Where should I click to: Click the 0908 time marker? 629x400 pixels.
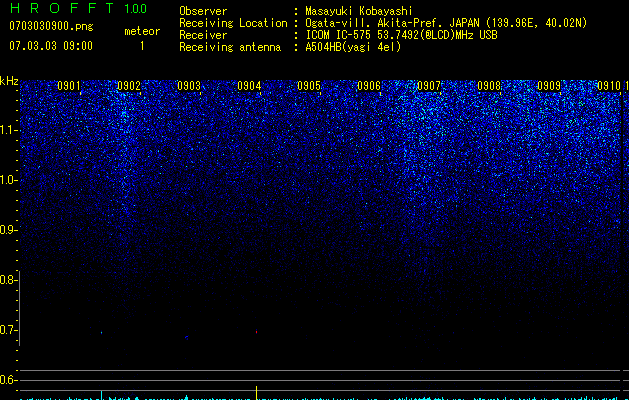point(489,86)
